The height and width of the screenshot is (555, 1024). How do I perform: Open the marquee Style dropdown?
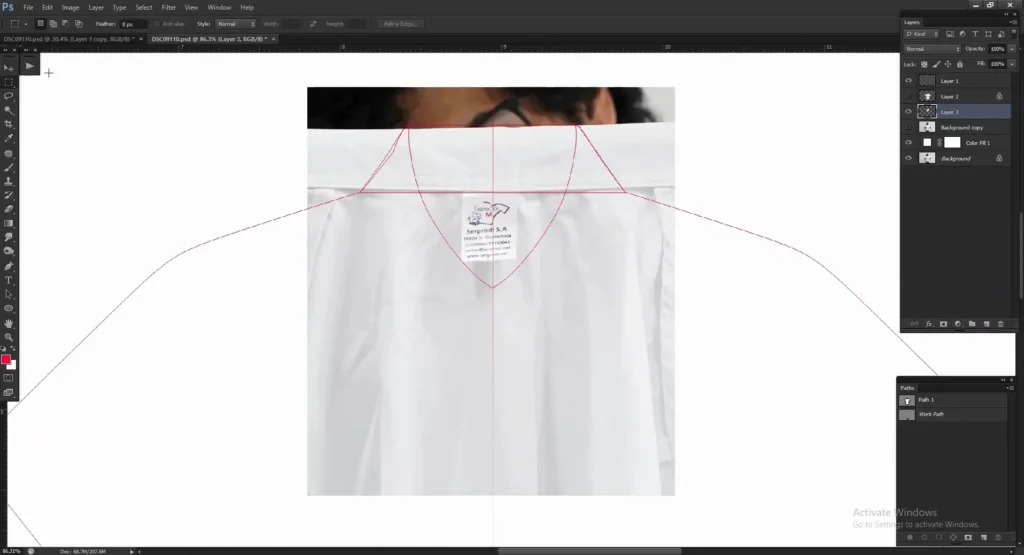236,23
